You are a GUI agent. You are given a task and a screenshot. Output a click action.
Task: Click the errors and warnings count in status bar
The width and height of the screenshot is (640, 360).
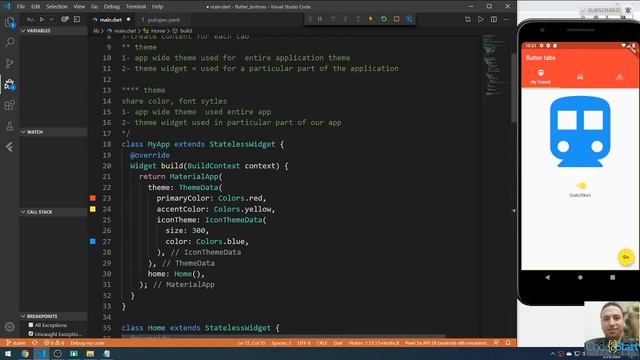[x=54, y=343]
